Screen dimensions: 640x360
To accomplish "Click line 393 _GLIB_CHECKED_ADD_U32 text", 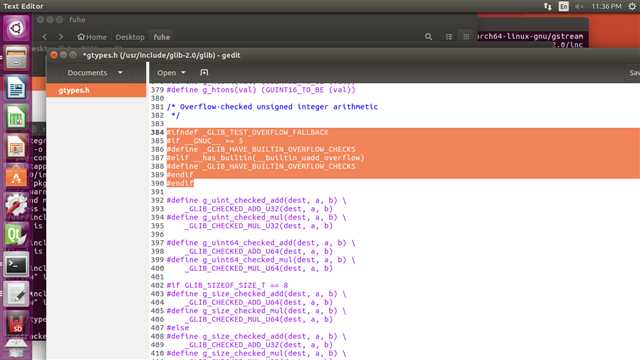I will coord(259,209).
